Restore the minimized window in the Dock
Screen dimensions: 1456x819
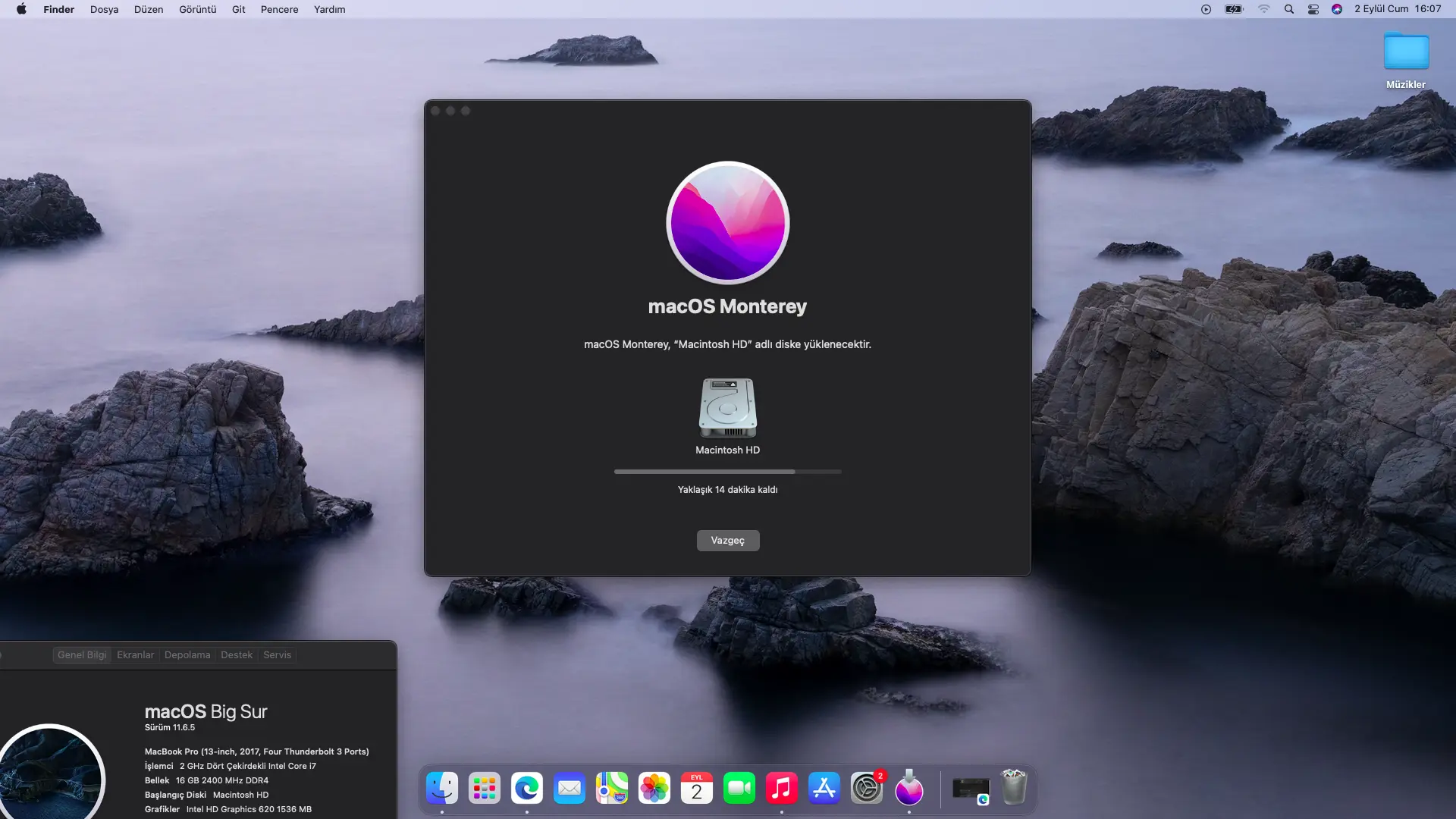(971, 789)
